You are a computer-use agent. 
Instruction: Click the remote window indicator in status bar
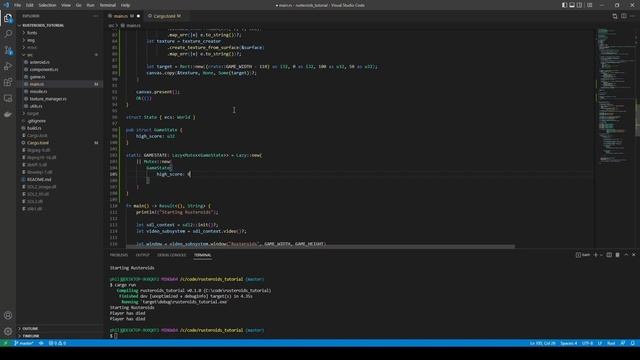6,343
